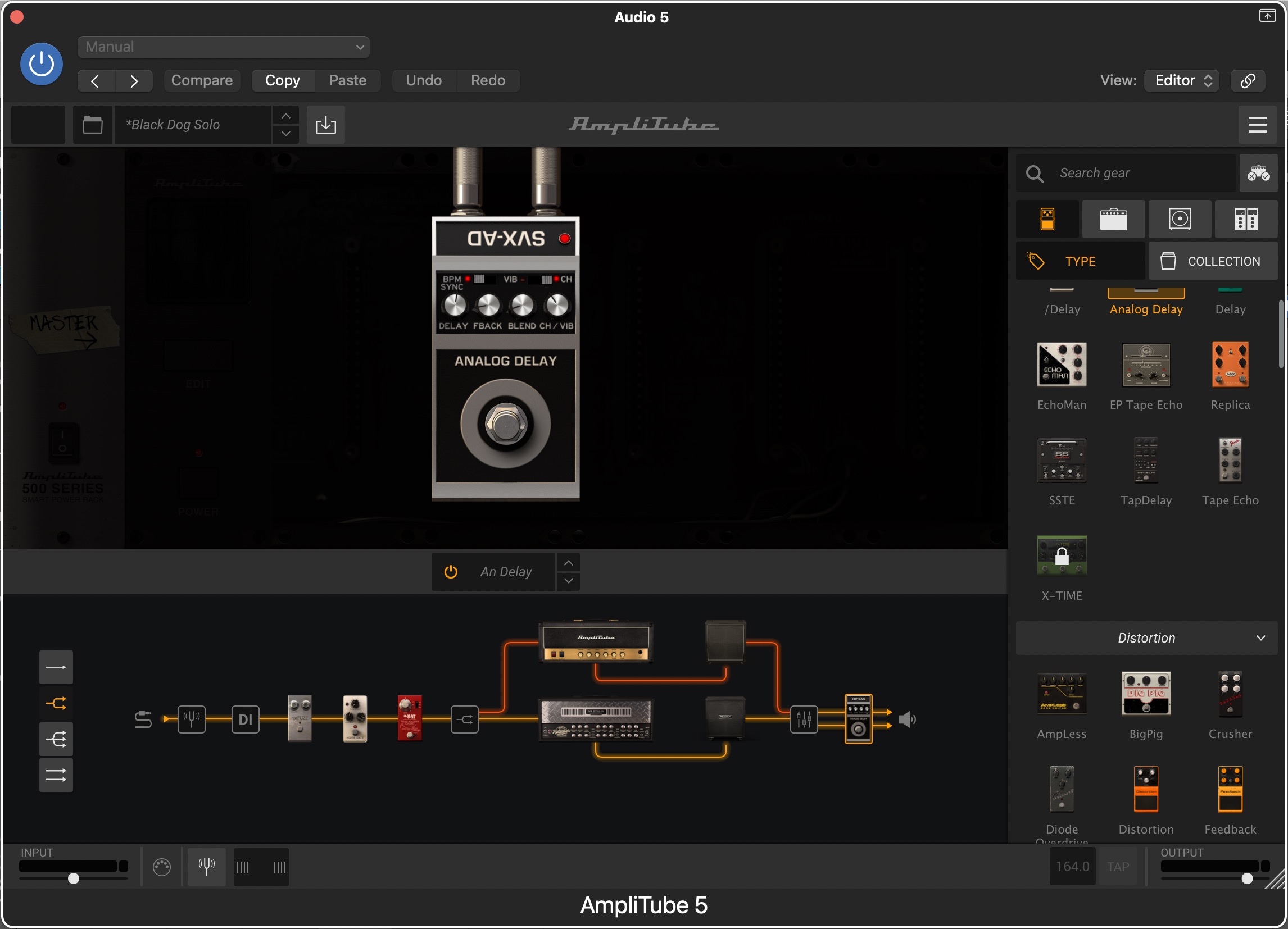Toggle the plugin power button
This screenshot has height=929, width=1288.
coord(42,64)
